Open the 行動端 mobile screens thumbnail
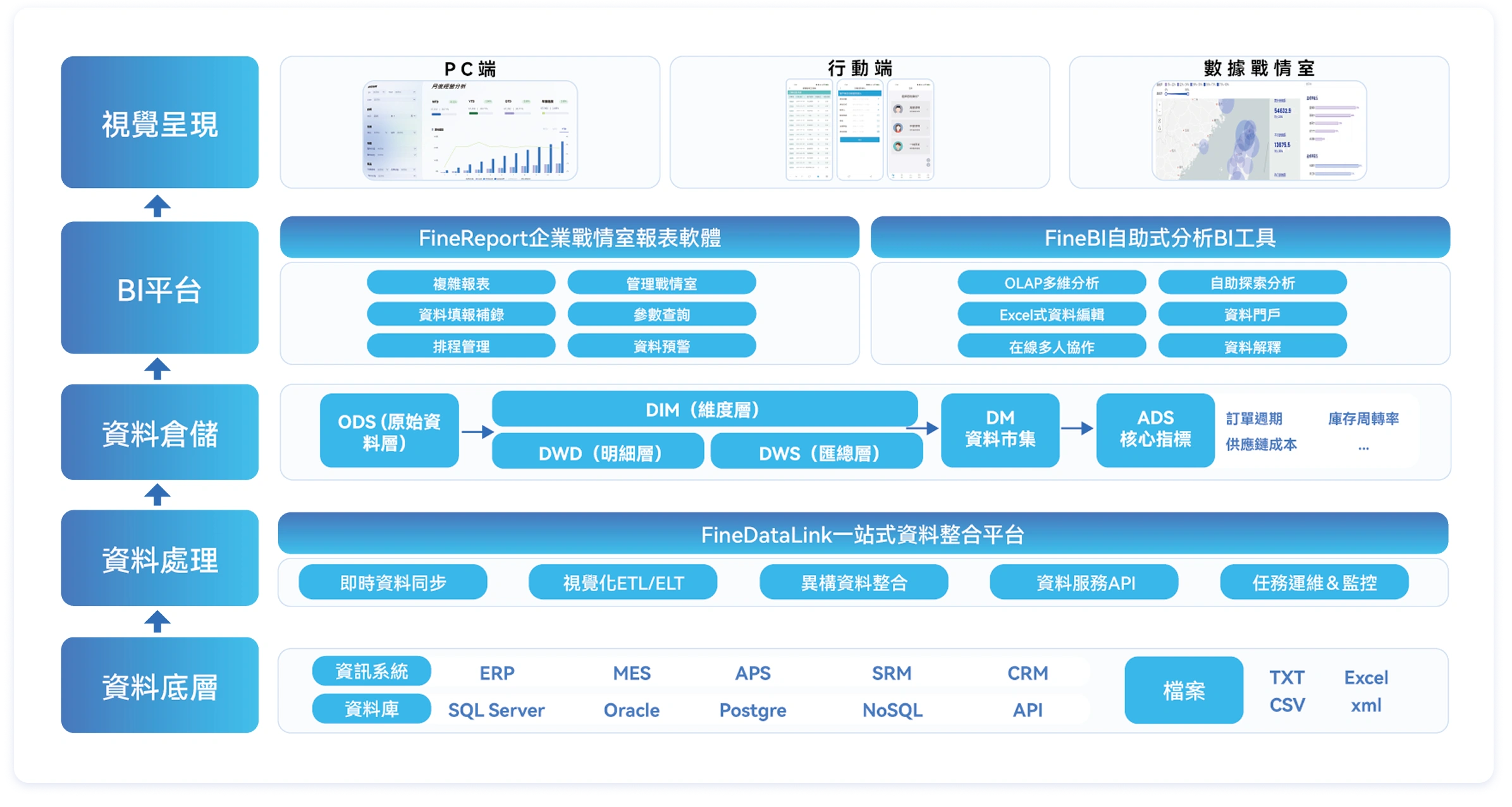This screenshot has height=807, width=1512. coord(859,130)
